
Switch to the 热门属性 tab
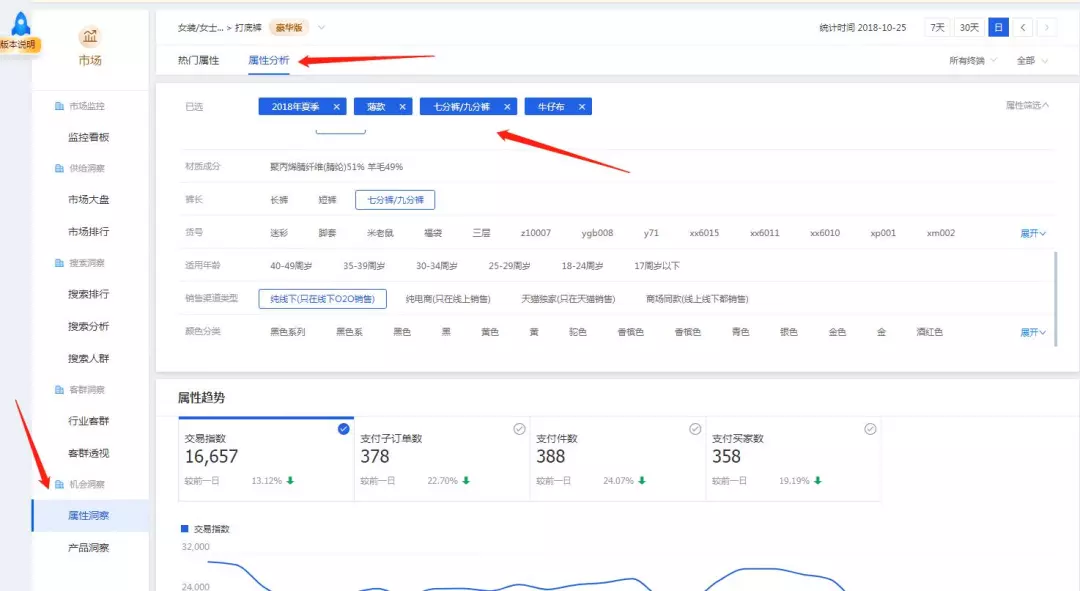click(198, 61)
